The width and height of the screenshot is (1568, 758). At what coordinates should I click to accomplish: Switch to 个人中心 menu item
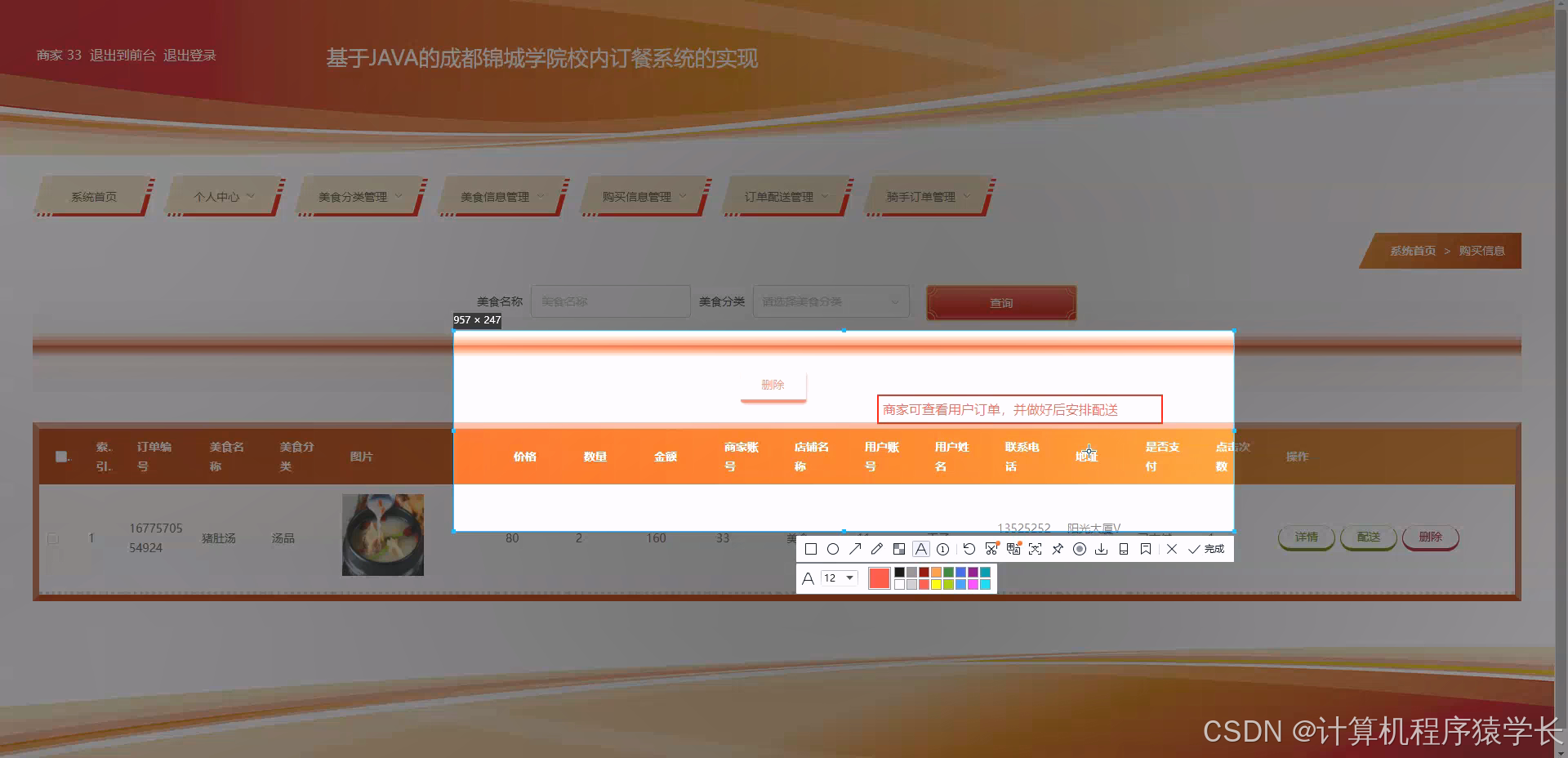click(x=216, y=196)
